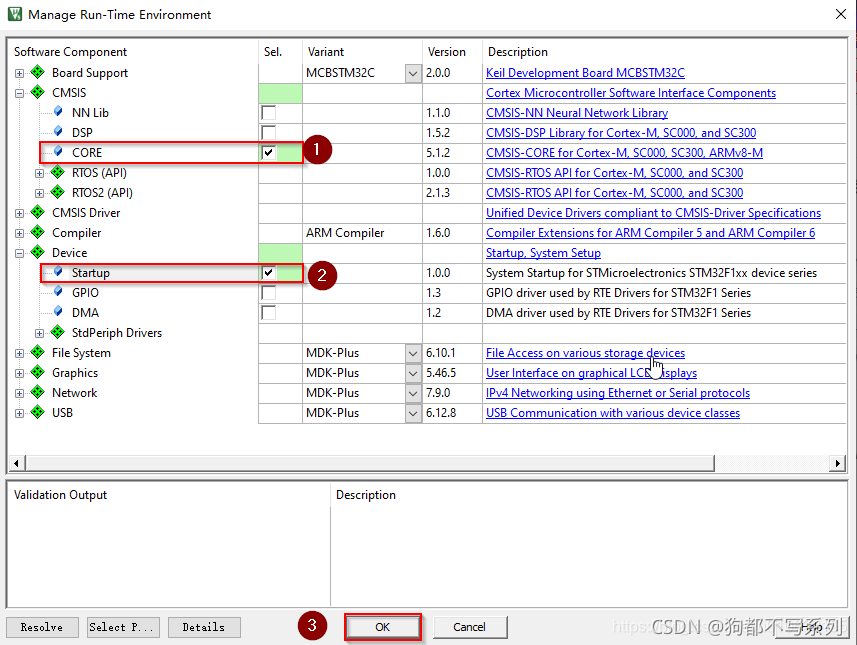This screenshot has height=645, width=857.
Task: Click the Select P... button
Action: pos(123,627)
